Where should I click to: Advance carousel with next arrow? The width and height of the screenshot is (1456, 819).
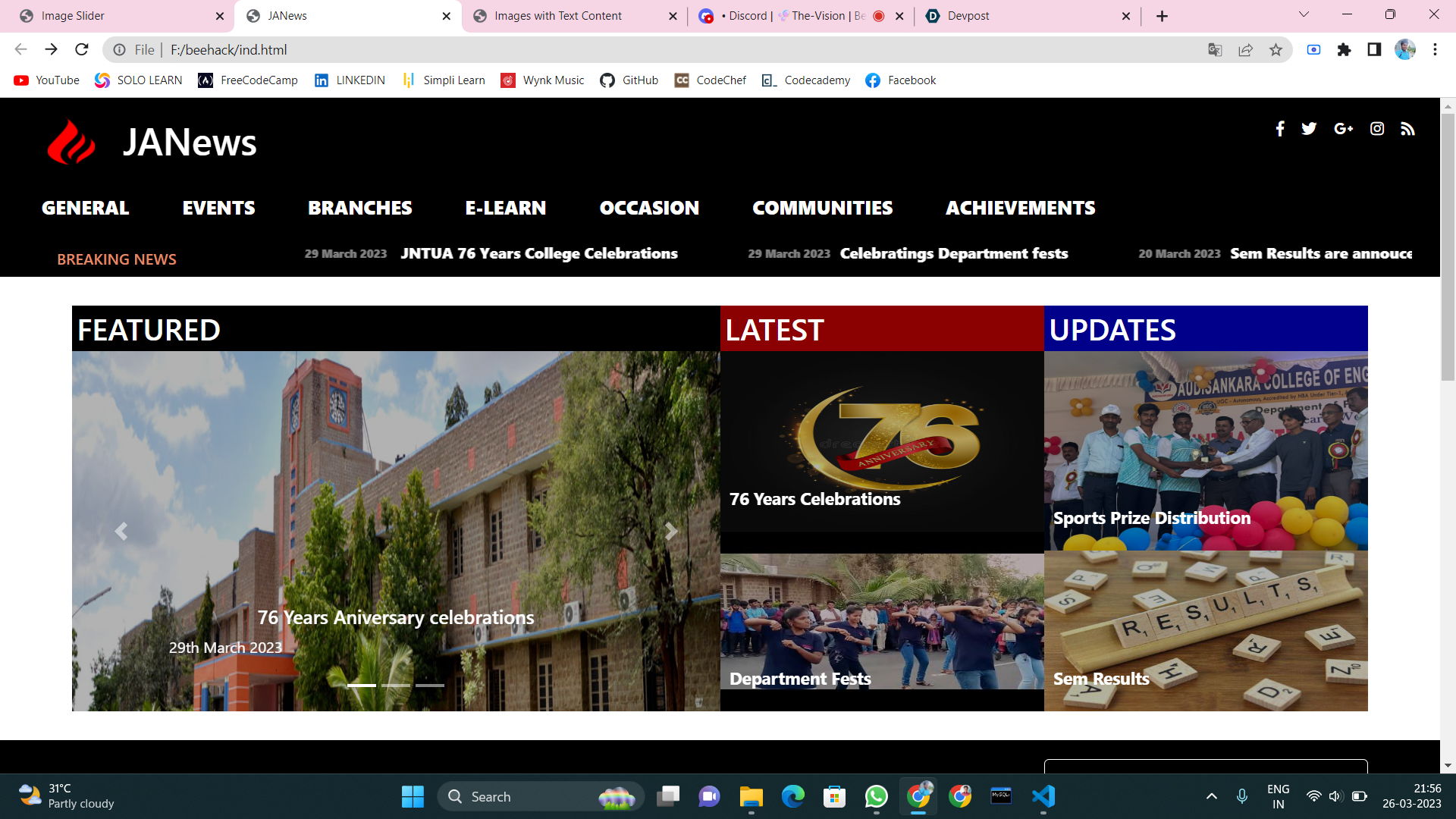tap(670, 531)
